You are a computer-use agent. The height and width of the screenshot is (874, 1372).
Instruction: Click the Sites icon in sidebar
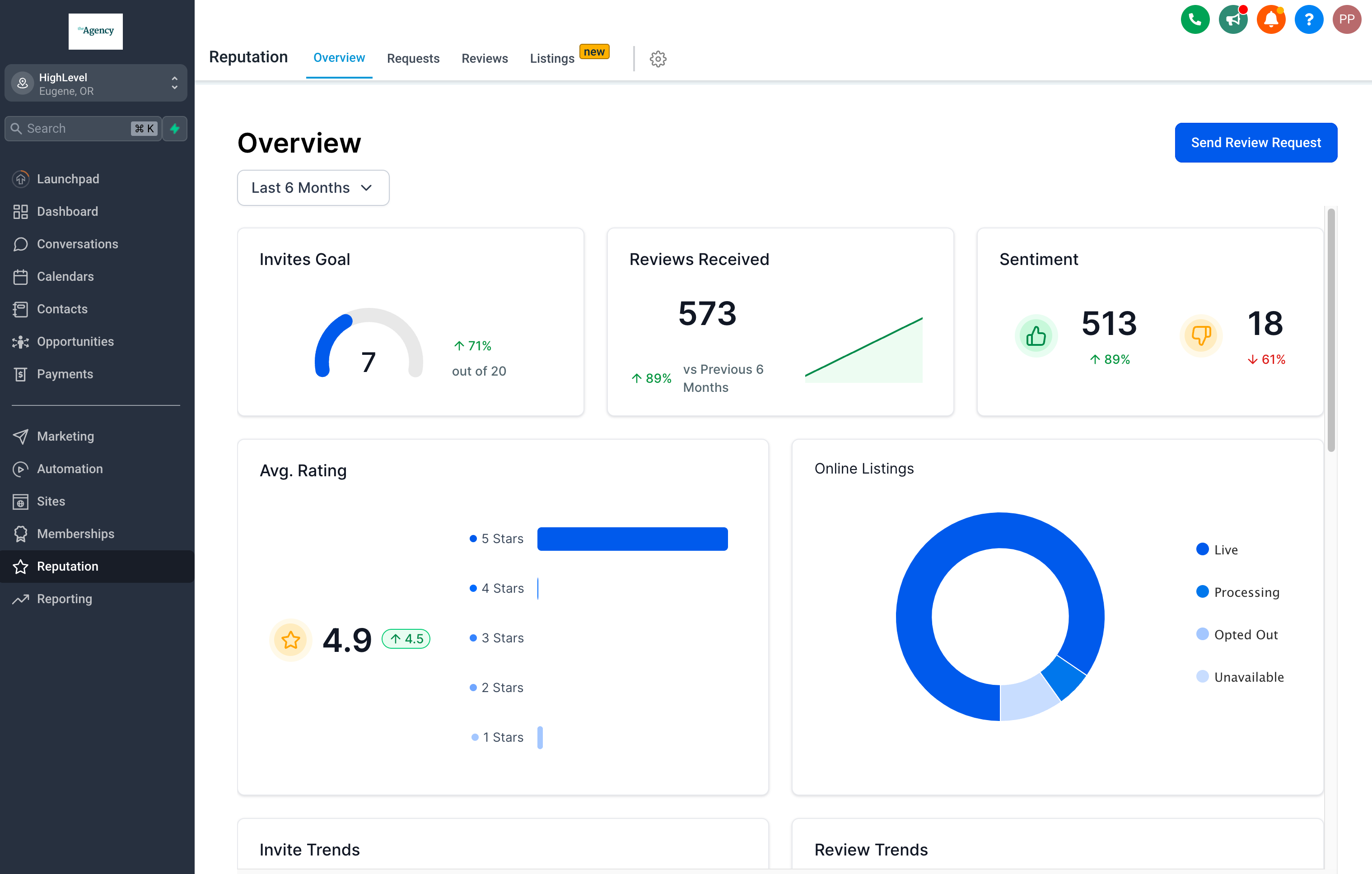click(x=20, y=501)
